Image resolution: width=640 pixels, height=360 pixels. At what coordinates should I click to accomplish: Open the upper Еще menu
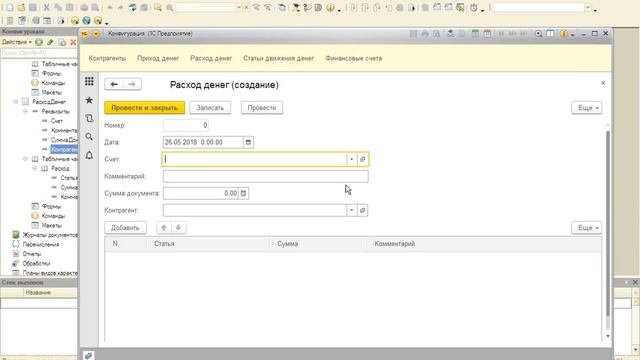click(587, 108)
